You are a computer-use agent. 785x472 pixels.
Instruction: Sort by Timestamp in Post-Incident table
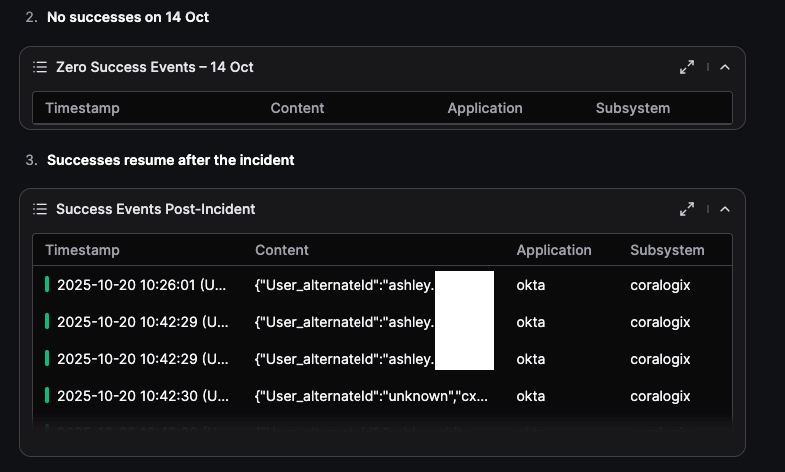(82, 250)
